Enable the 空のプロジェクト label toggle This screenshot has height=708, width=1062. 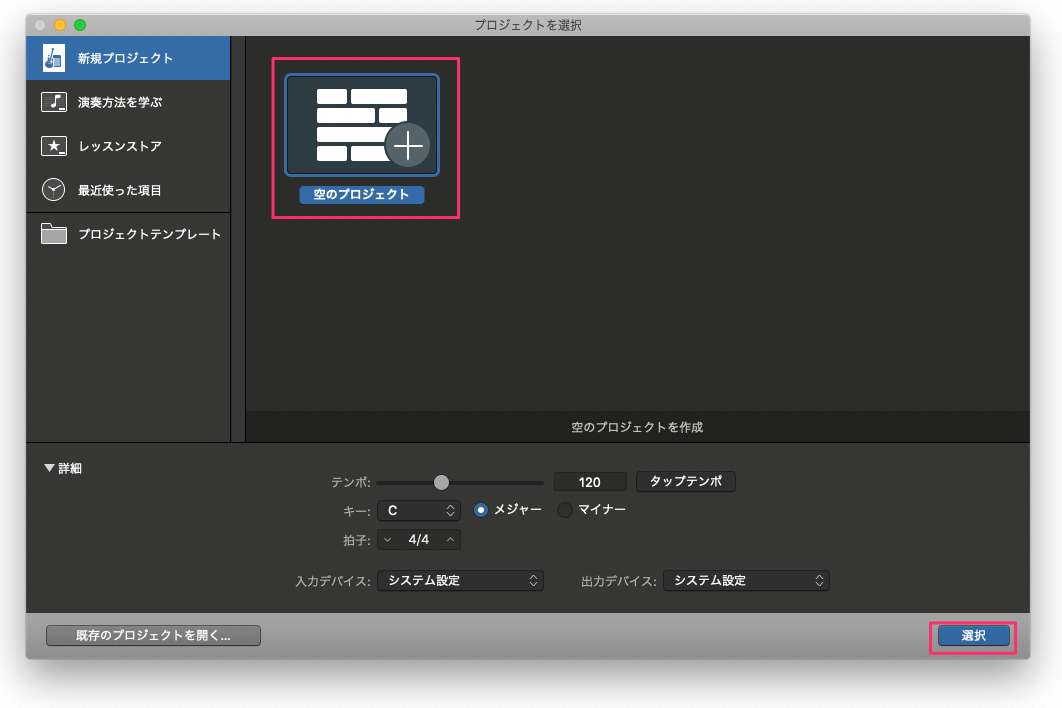pyautogui.click(x=362, y=194)
